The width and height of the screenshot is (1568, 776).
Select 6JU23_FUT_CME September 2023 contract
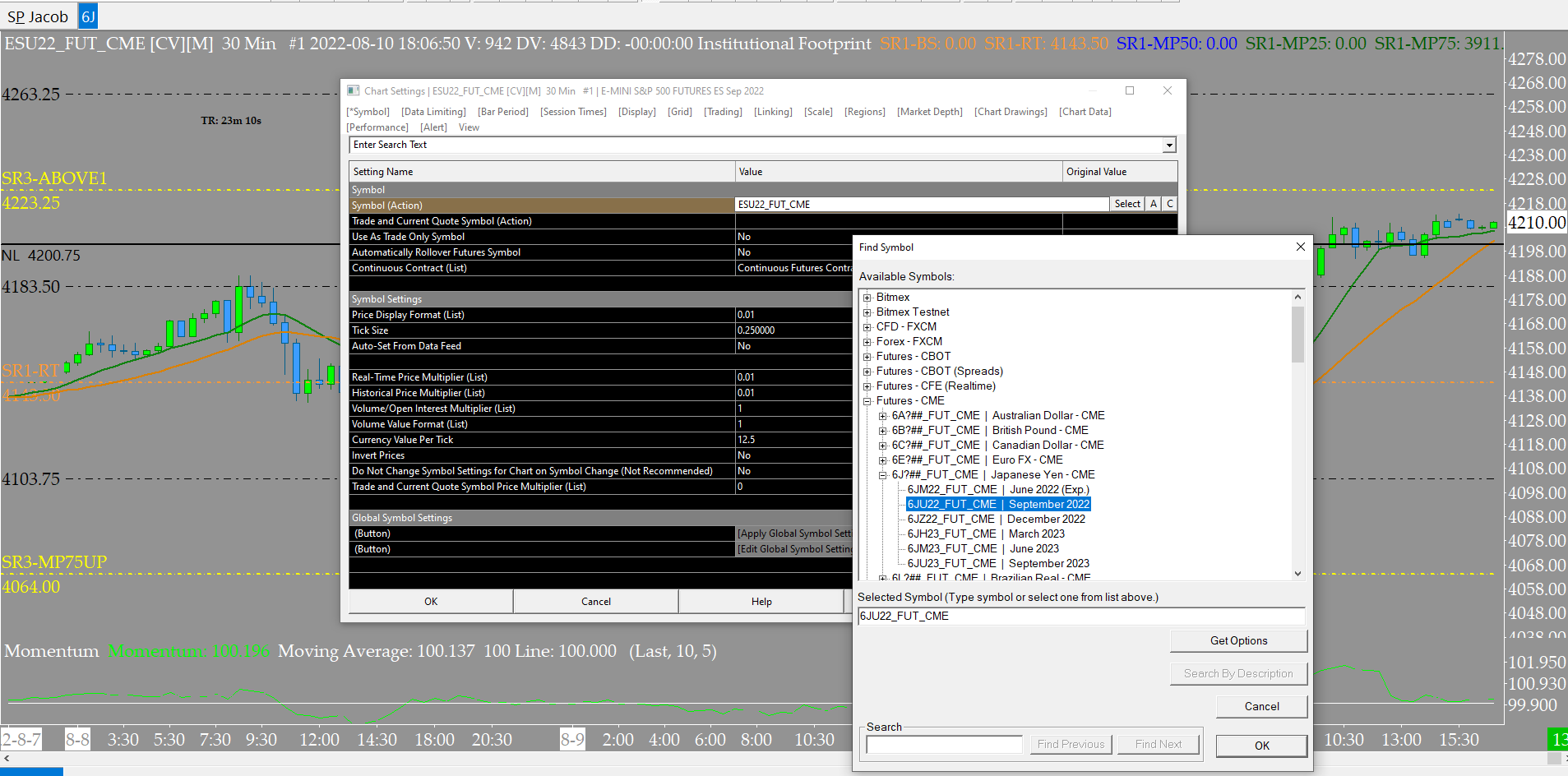point(998,564)
